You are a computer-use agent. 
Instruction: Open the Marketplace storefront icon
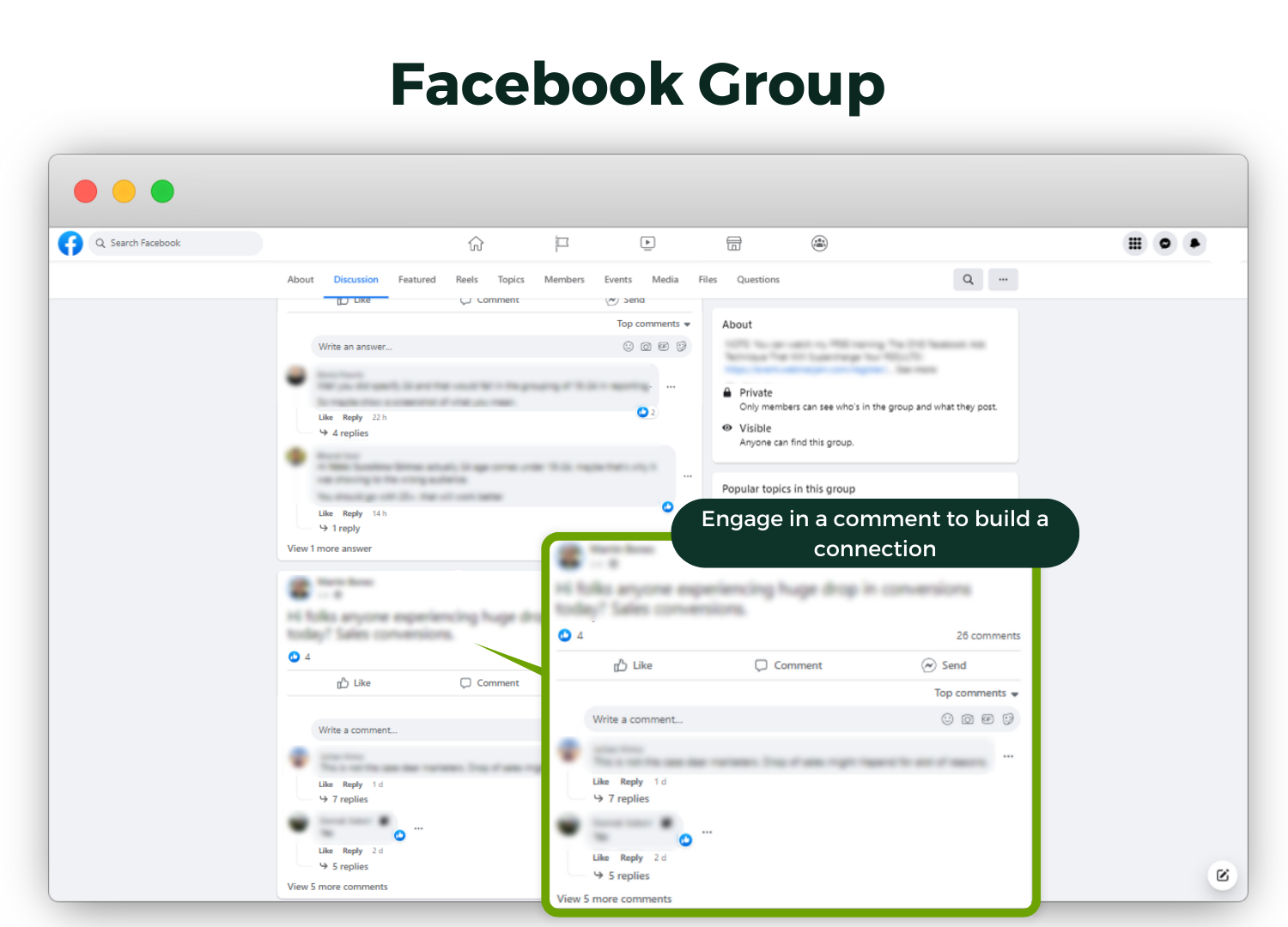coord(733,244)
